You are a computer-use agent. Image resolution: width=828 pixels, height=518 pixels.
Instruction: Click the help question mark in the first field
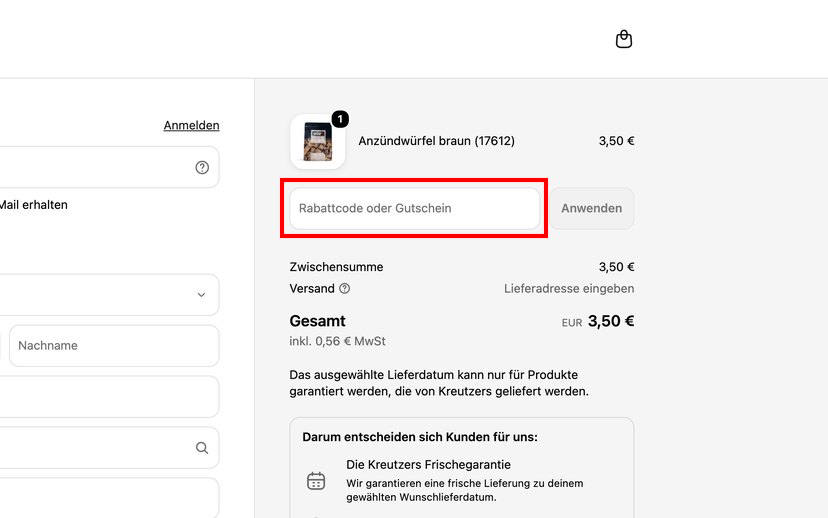pyautogui.click(x=202, y=167)
